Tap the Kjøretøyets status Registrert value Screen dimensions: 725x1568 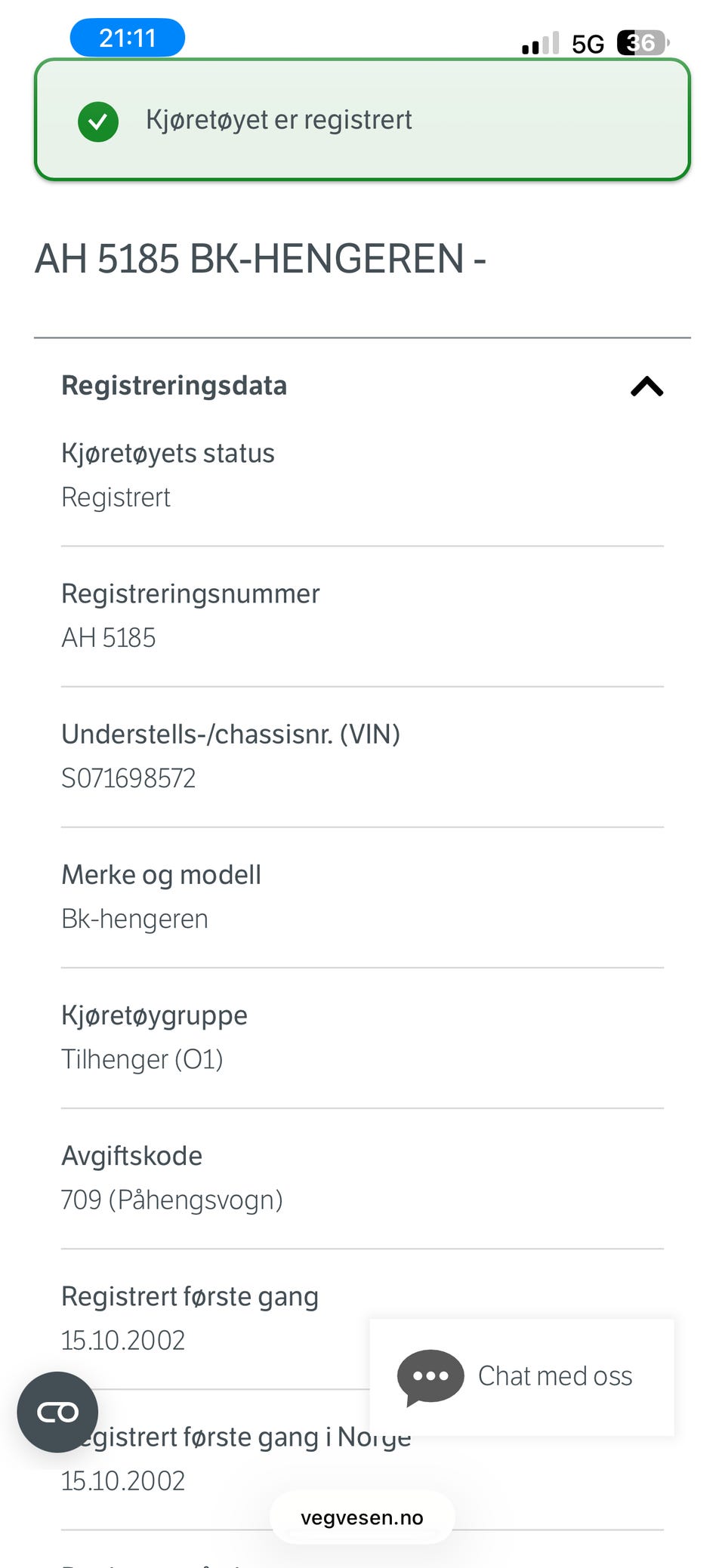[x=116, y=498]
